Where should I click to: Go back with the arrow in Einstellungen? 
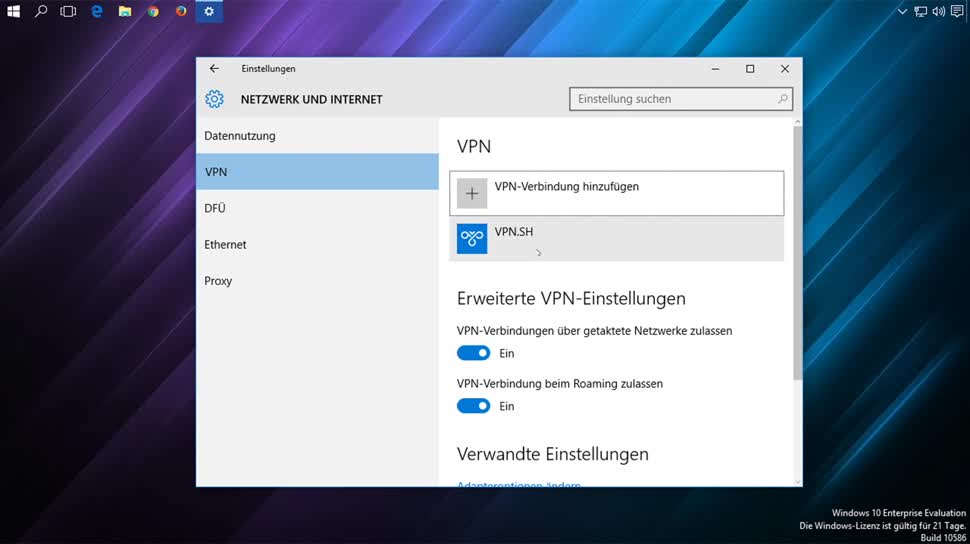coord(214,69)
